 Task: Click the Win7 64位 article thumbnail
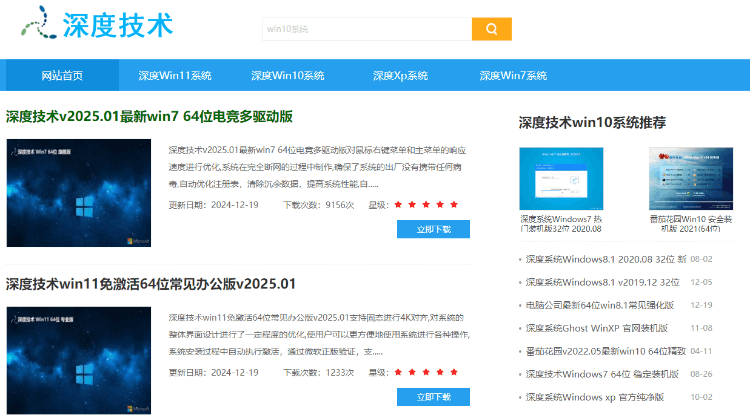point(79,193)
